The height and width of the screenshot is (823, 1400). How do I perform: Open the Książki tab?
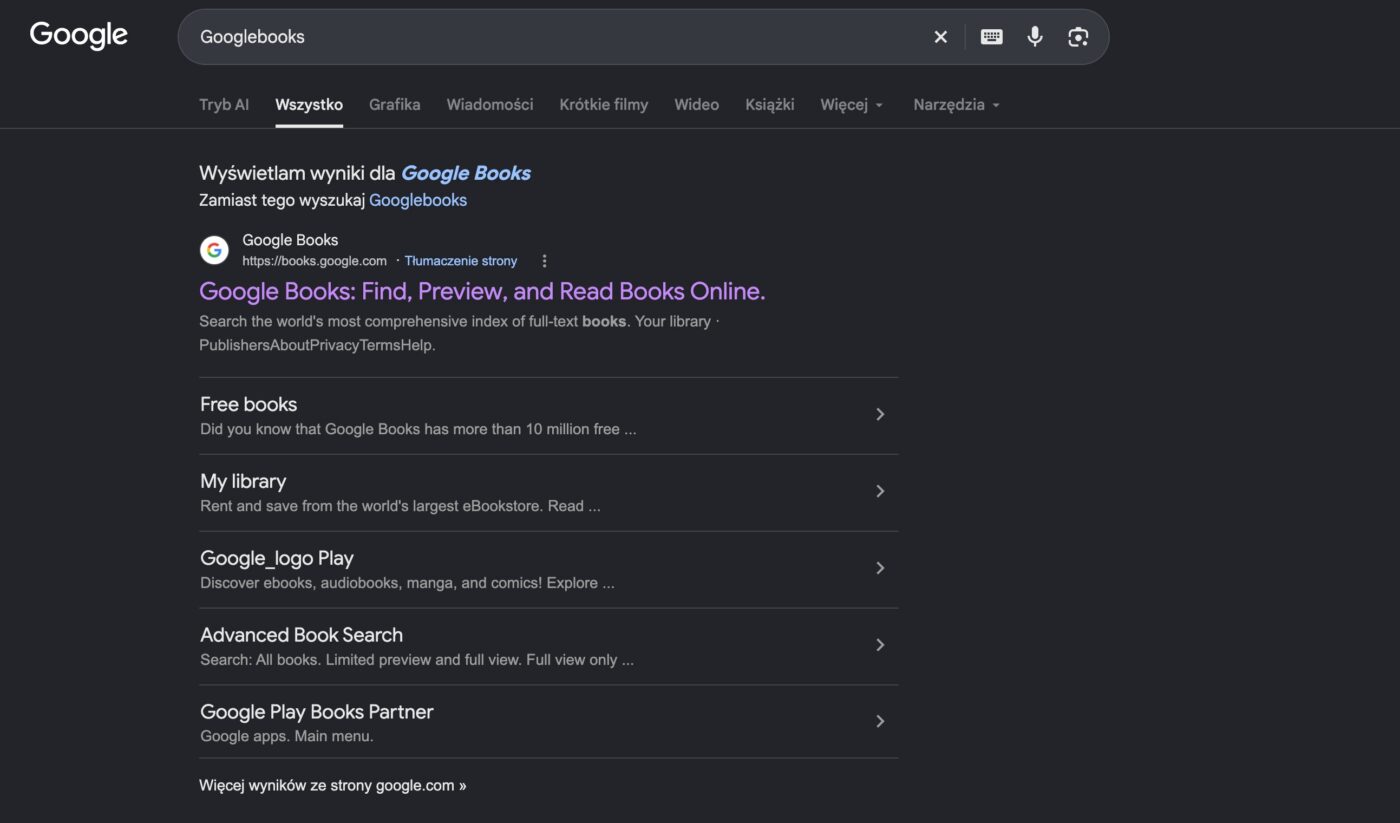[x=770, y=104]
